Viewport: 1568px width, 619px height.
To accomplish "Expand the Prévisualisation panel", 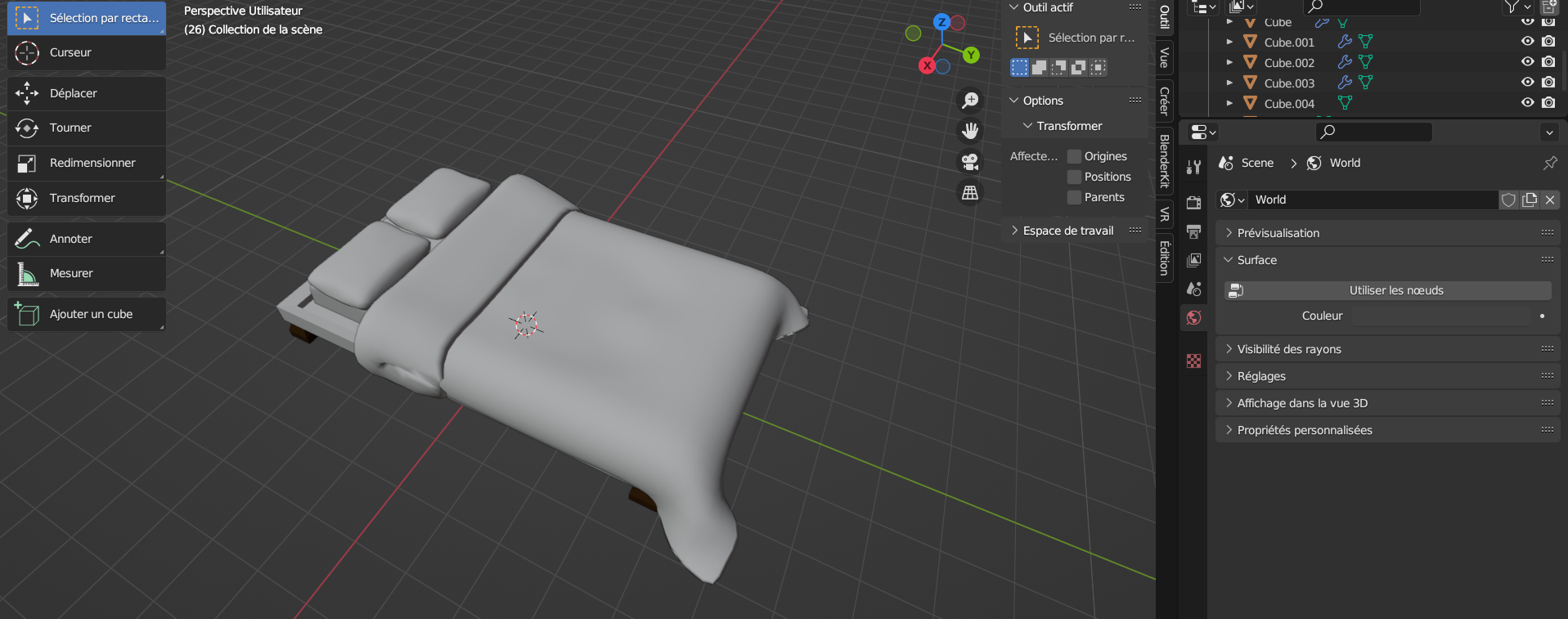I will coord(1278,233).
